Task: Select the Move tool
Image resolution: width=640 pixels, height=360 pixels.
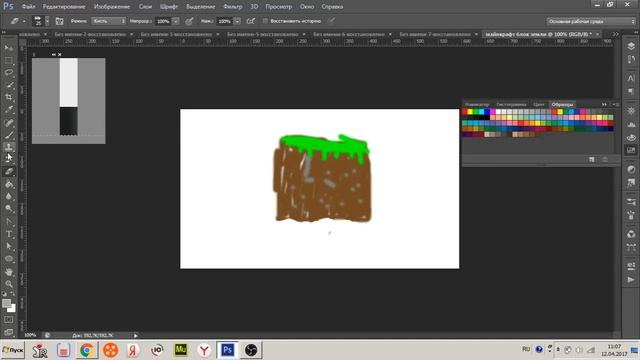Action: [x=9, y=48]
